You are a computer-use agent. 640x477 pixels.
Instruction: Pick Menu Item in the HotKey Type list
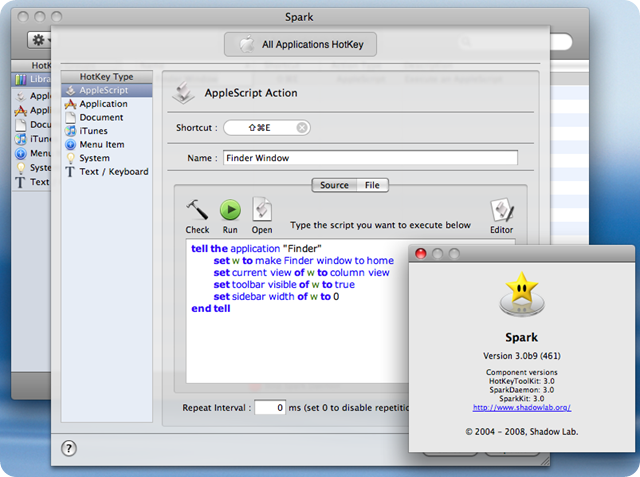(101, 144)
